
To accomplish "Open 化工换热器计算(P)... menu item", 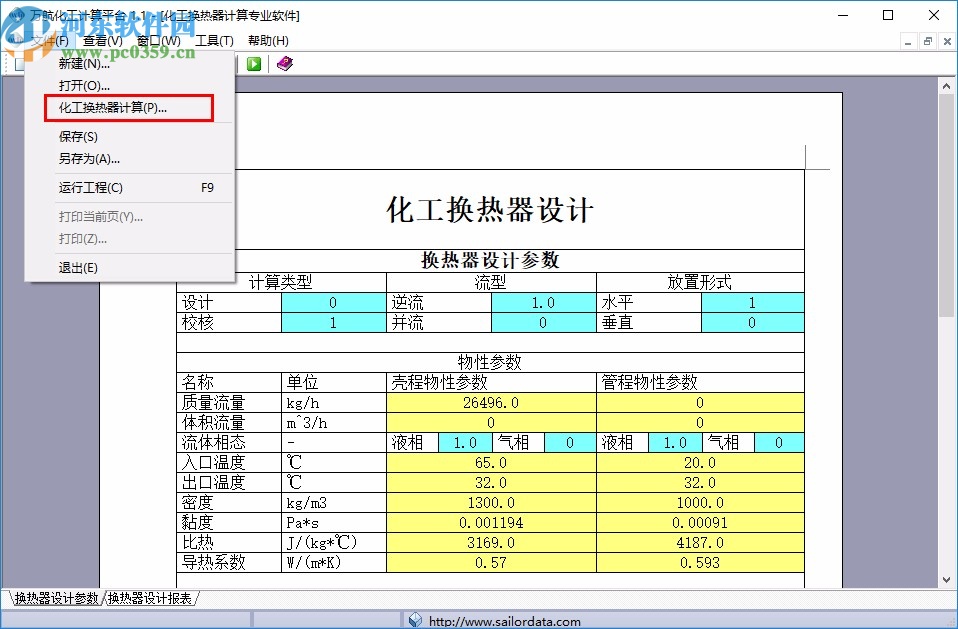I will (x=129, y=108).
